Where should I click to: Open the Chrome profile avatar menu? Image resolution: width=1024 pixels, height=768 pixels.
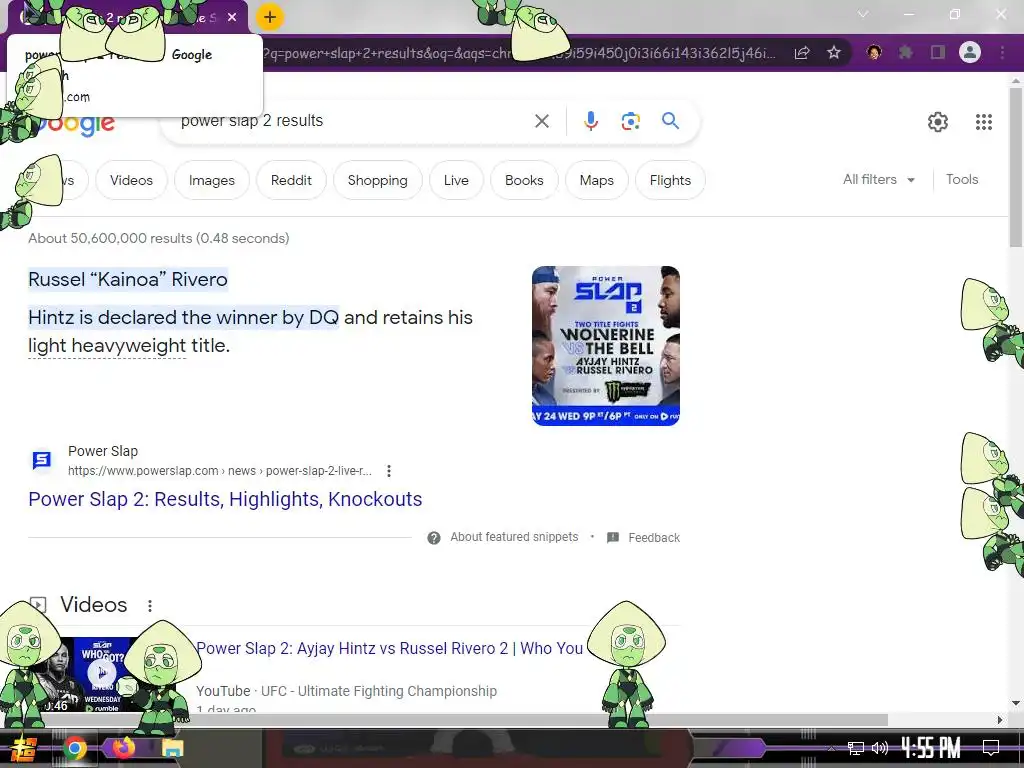pyautogui.click(x=970, y=52)
